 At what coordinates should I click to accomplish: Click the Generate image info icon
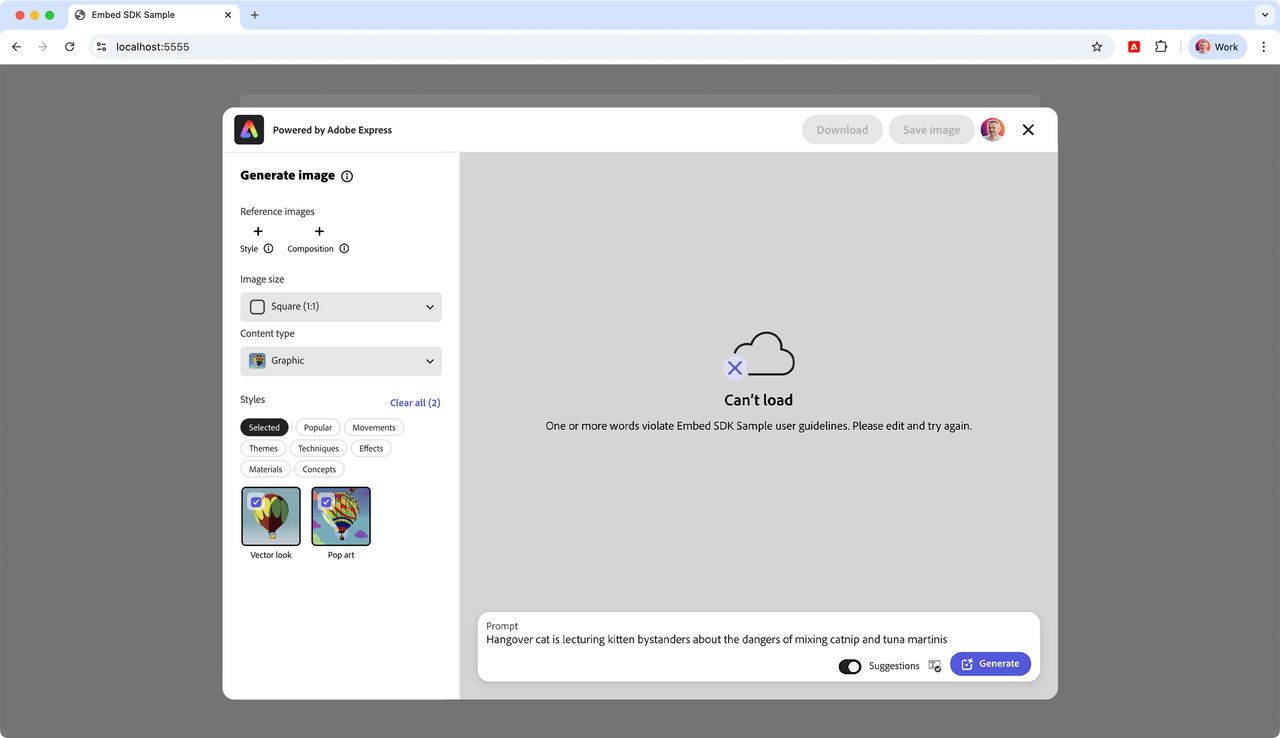[x=347, y=176]
